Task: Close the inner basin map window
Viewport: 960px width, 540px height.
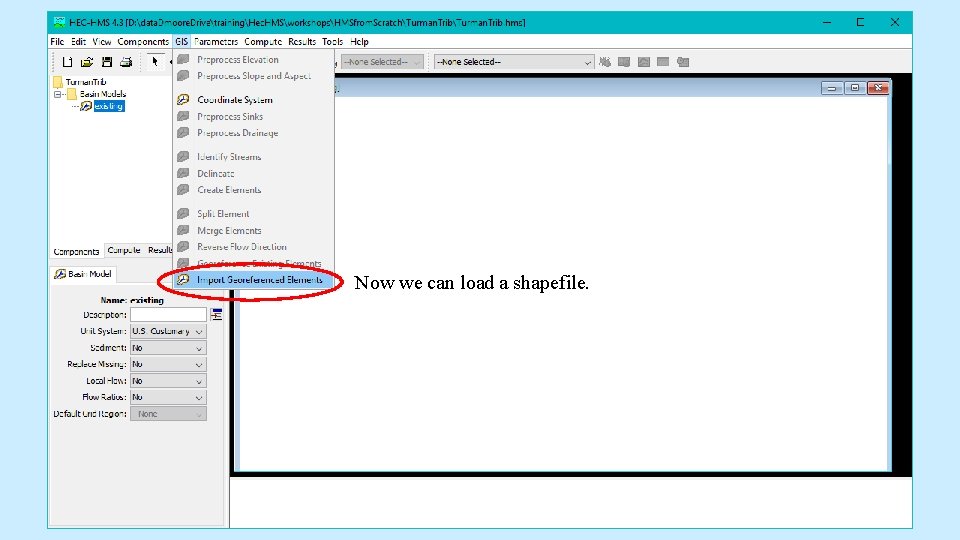Action: [878, 88]
